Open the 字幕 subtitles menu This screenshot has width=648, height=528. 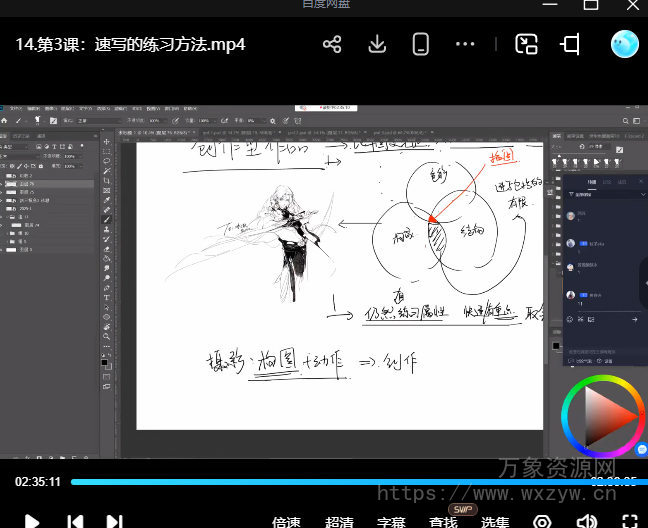391,521
